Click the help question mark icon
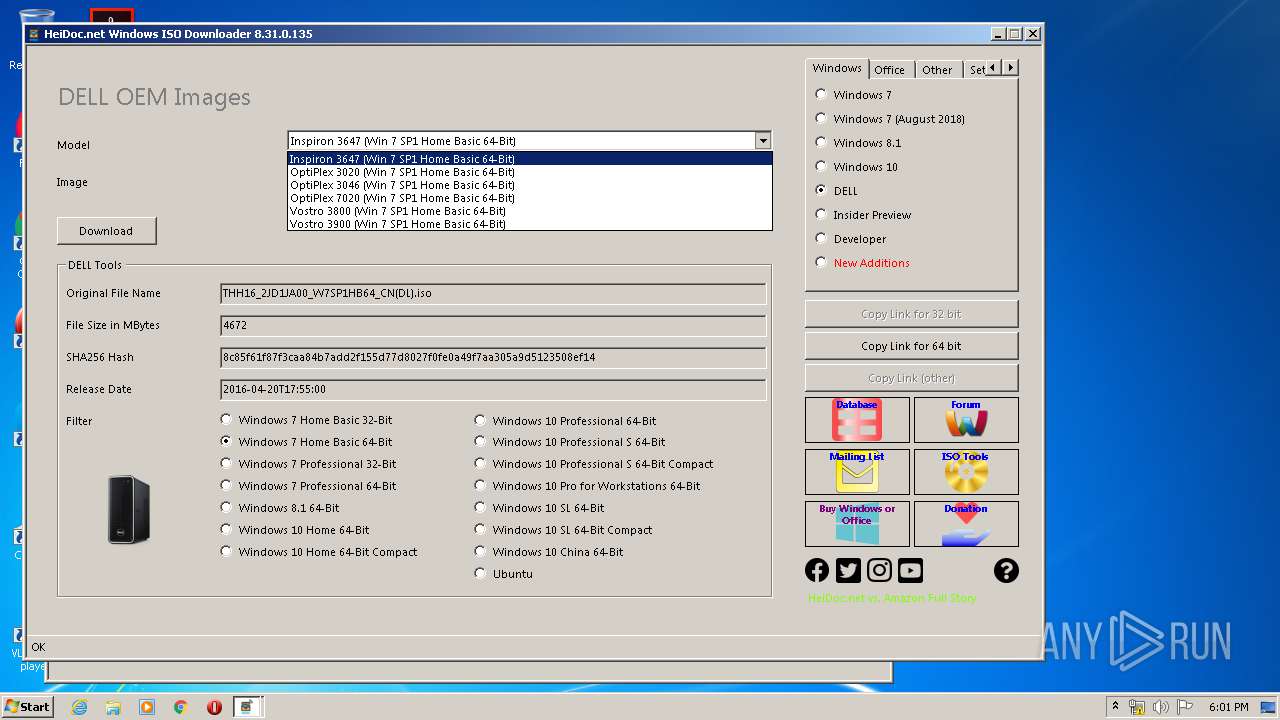 (x=1006, y=570)
